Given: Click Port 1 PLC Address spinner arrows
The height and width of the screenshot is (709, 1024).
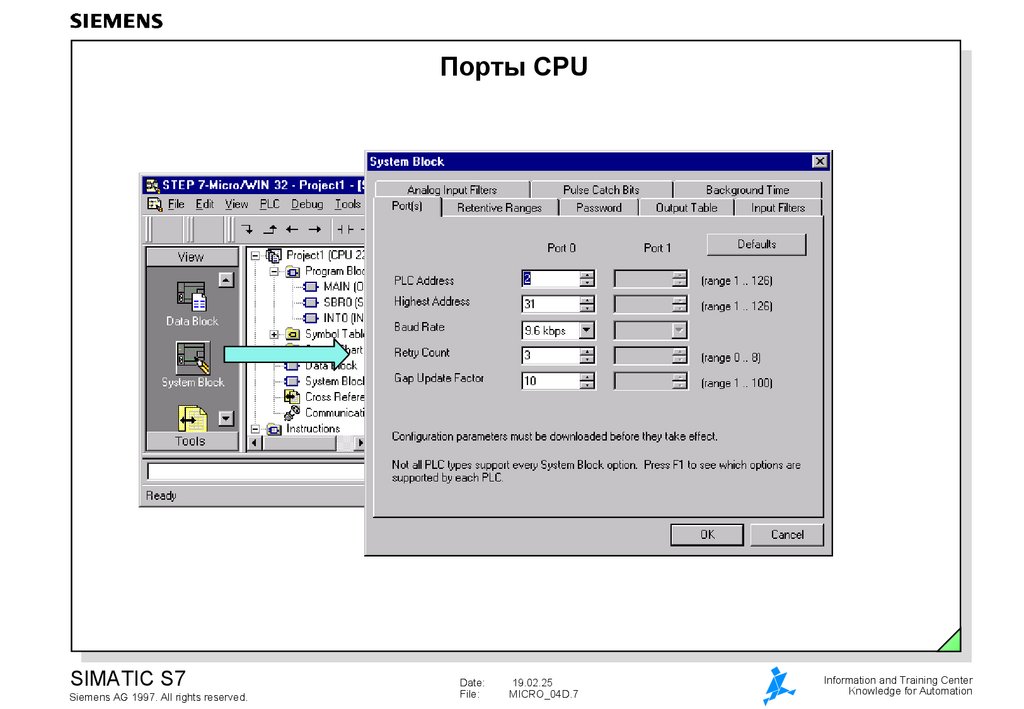Looking at the screenshot, I should (680, 279).
